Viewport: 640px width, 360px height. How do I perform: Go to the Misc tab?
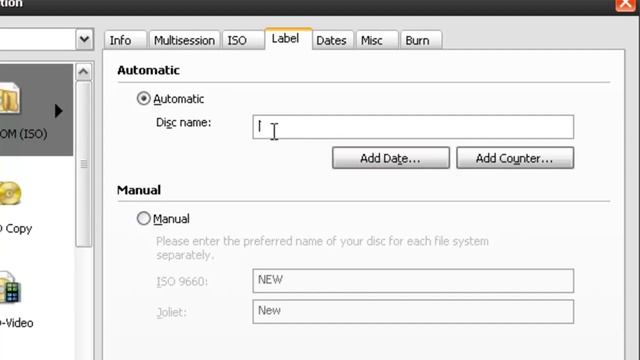(x=377, y=40)
